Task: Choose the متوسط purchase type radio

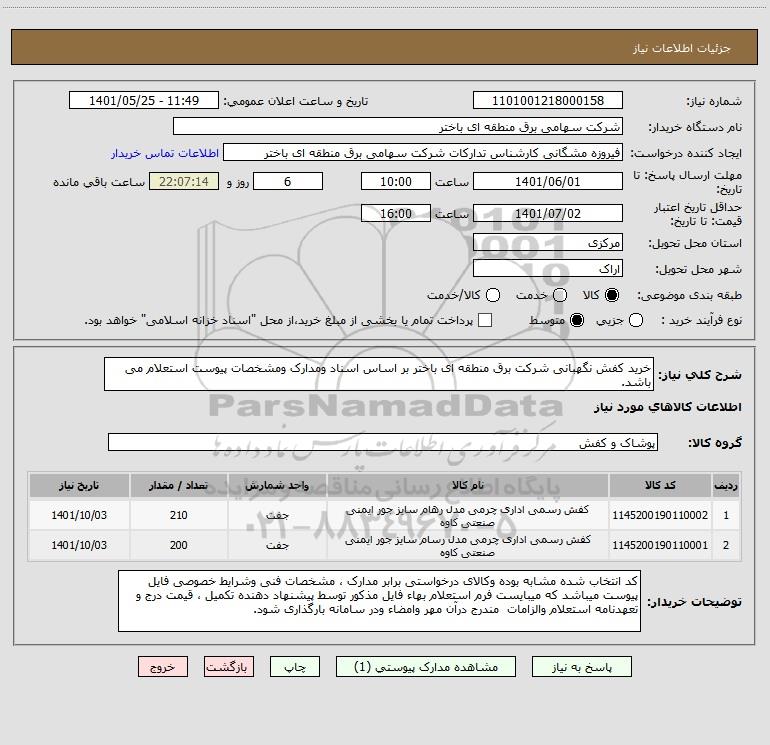Action: 577,320
